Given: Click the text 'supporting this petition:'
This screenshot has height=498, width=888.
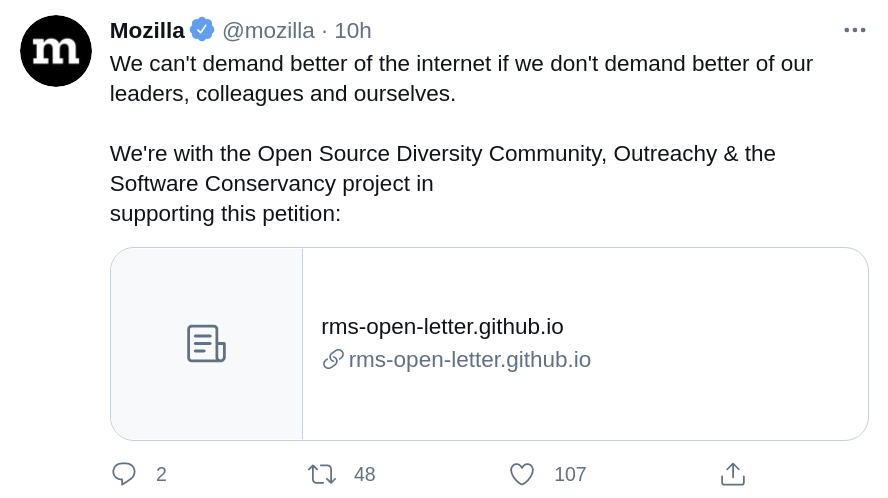Looking at the screenshot, I should tap(225, 214).
